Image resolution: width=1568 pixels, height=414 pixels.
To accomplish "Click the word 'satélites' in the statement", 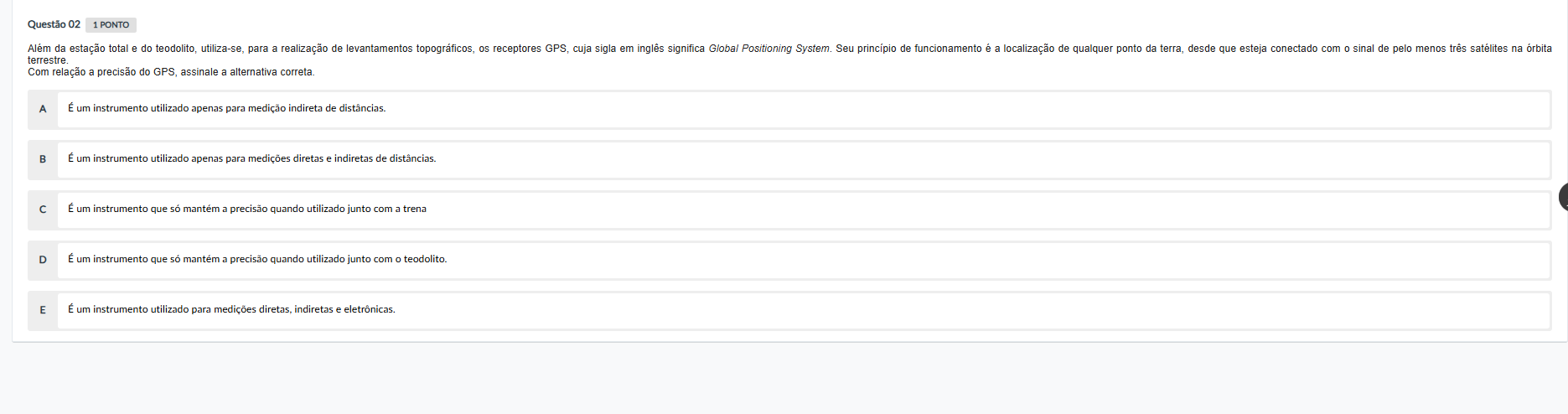I will pyautogui.click(x=1488, y=49).
